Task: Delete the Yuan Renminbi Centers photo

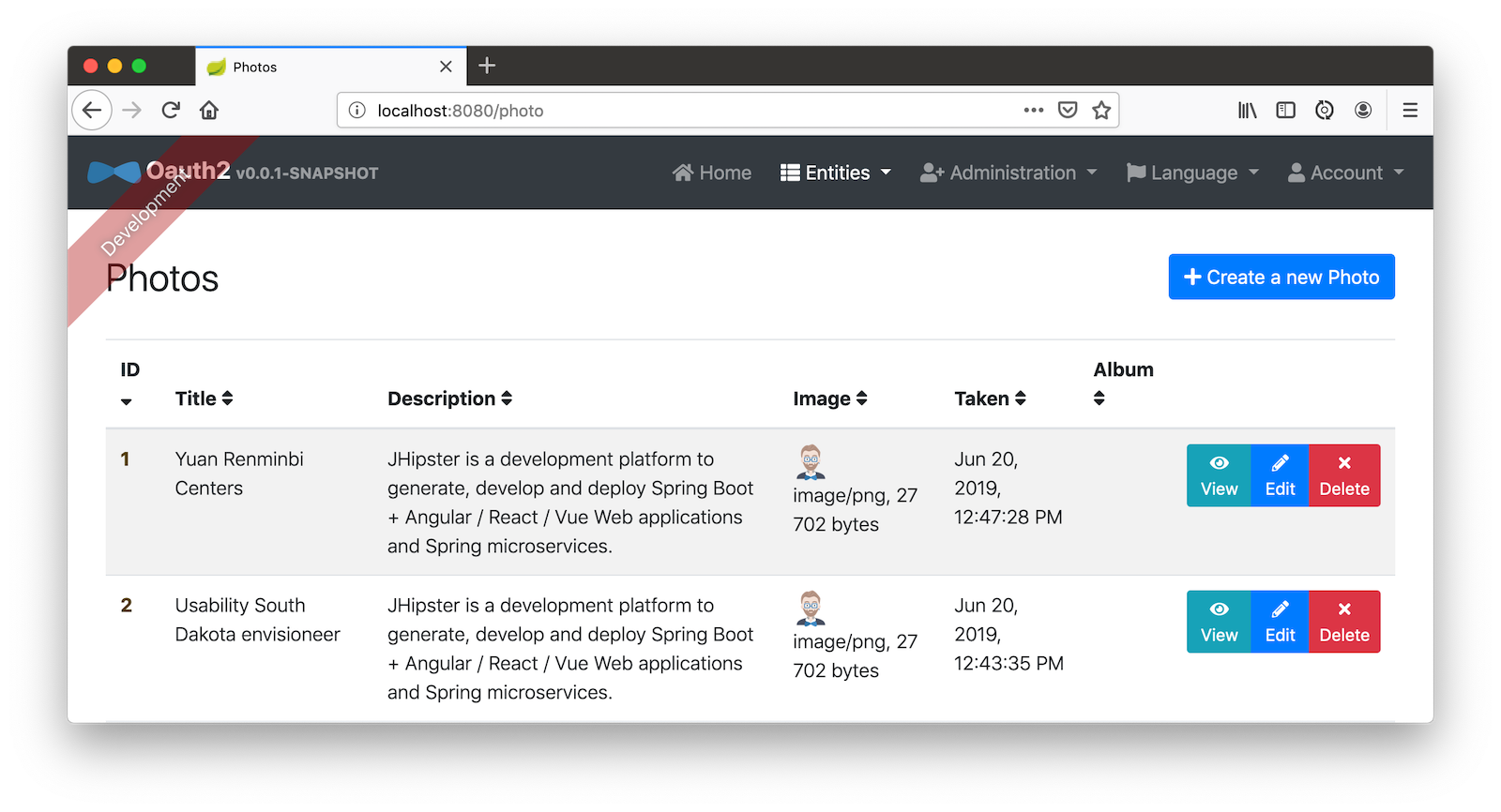Action: (x=1343, y=475)
